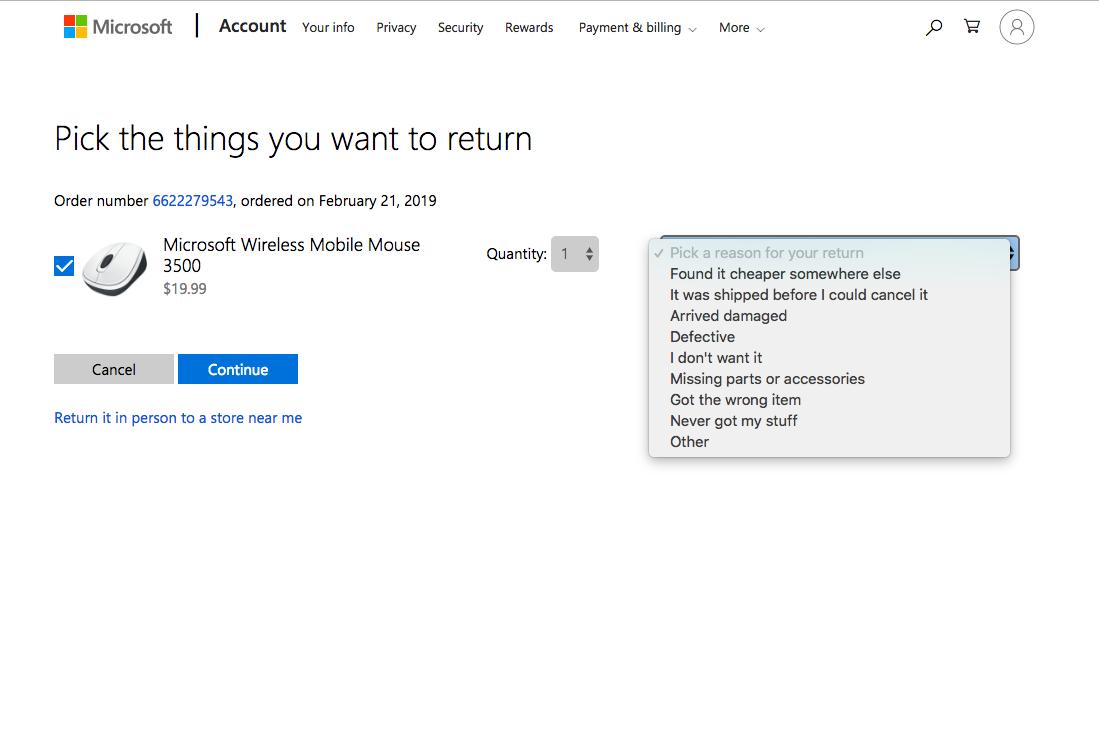Select 'Found it cheaper somewhere else' reason
This screenshot has width=1099, height=750.
tap(785, 274)
